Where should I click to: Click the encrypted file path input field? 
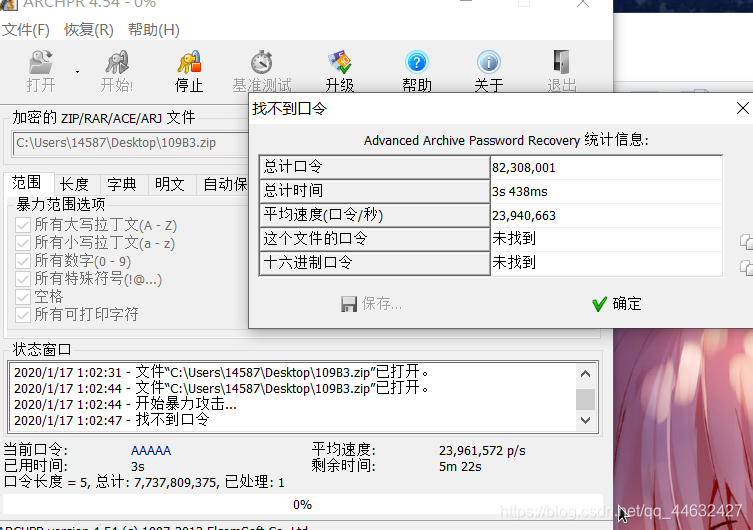point(131,143)
